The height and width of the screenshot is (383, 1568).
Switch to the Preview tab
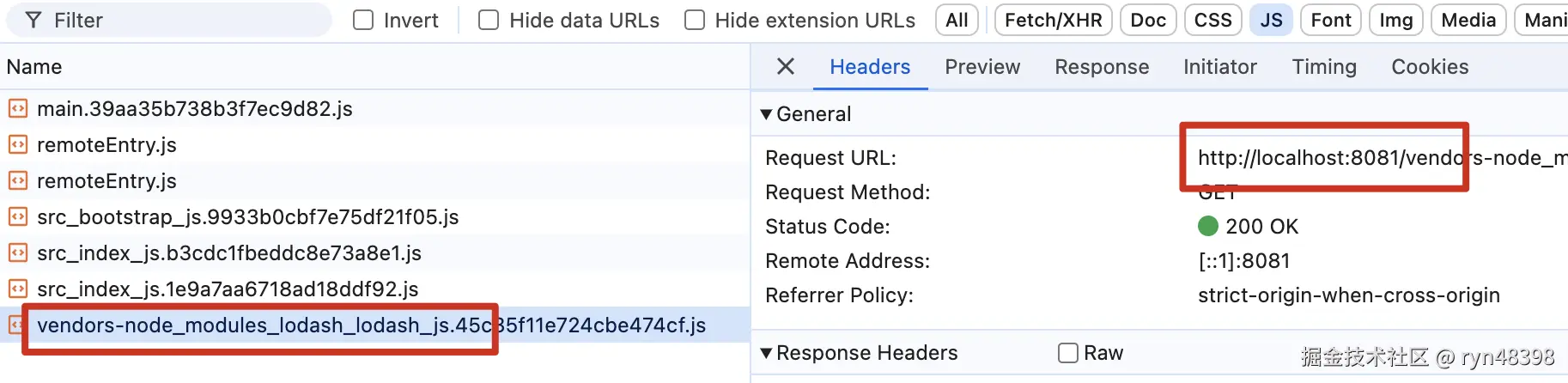982,67
